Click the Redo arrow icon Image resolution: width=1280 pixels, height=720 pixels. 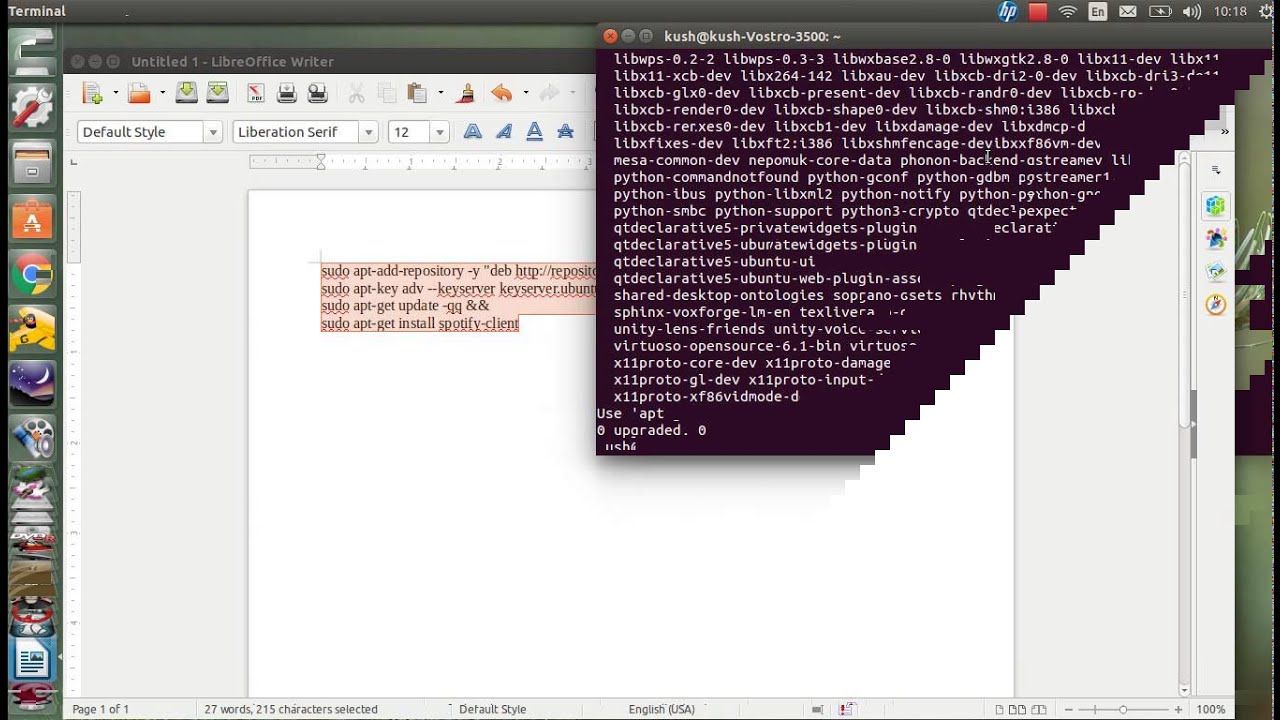point(548,94)
